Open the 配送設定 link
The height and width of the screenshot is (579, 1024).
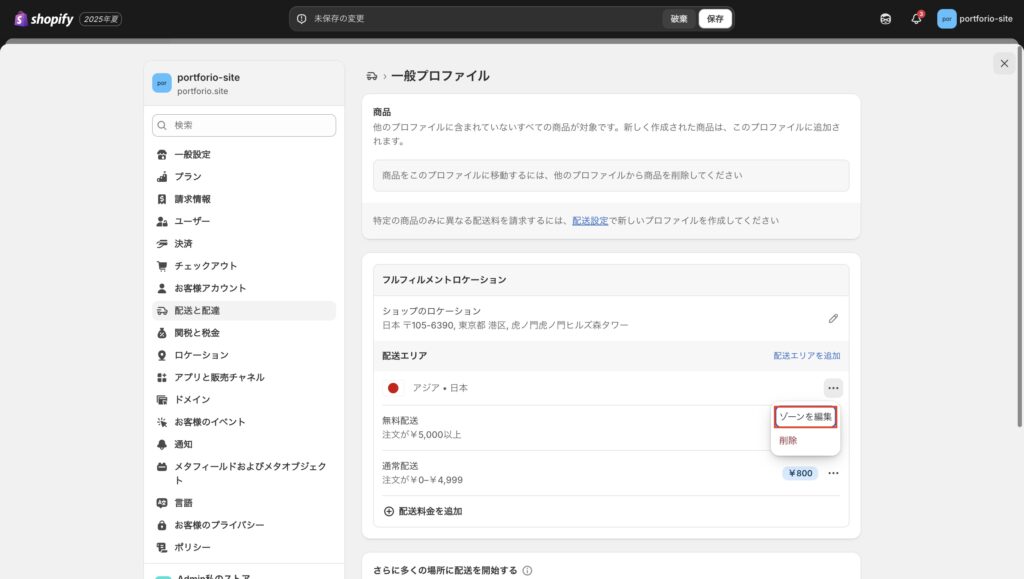(590, 220)
